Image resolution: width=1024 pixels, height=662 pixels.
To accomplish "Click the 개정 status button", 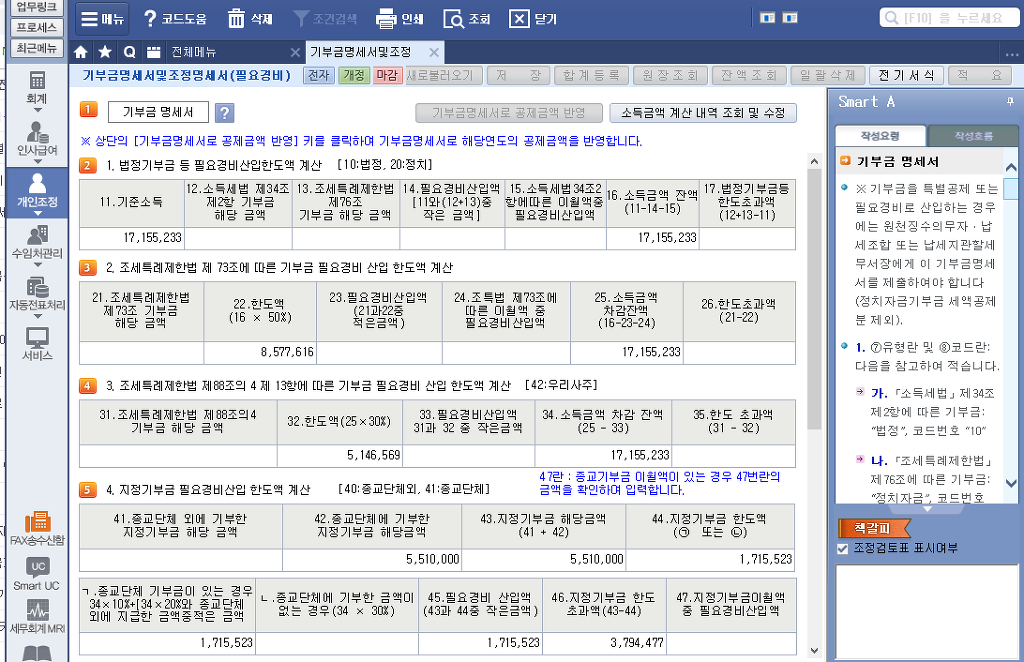I will [x=353, y=76].
